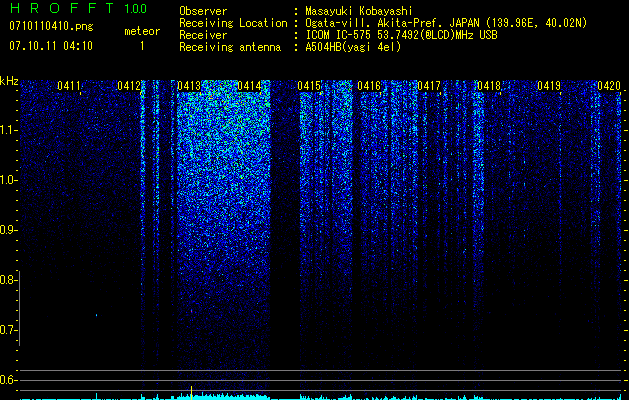This screenshot has width=629, height=400.
Task: Click the 0.8 kHz axis label
Action: coord(8,280)
